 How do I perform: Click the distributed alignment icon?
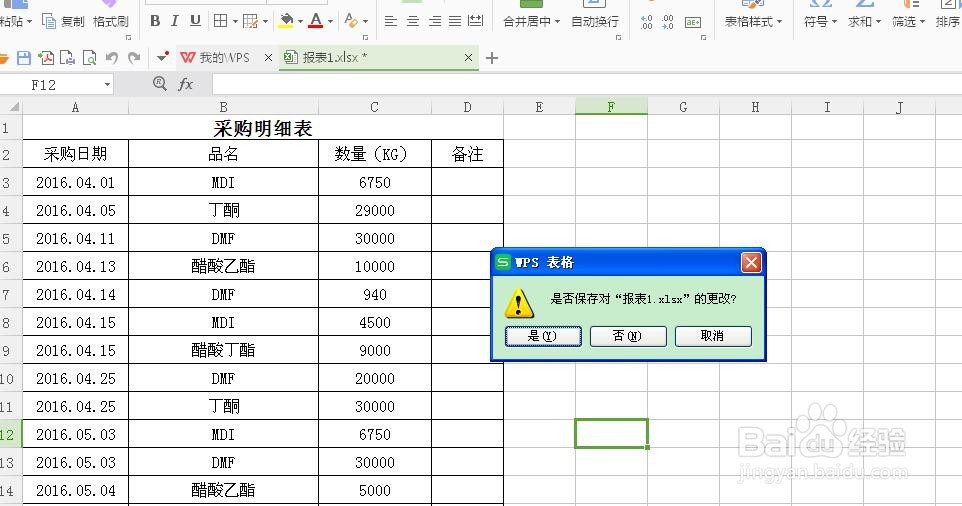[475, 21]
